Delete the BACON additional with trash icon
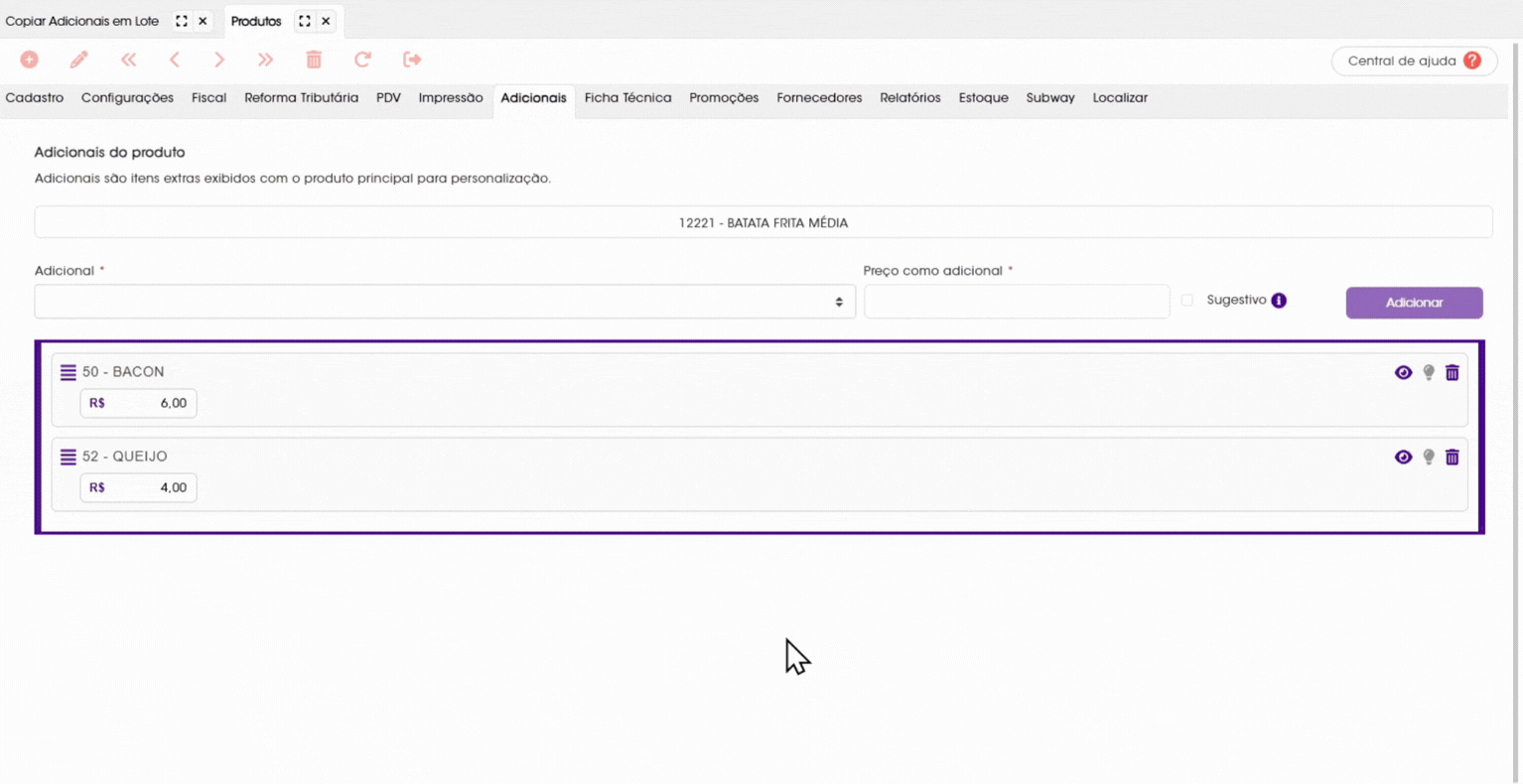1523x784 pixels. tap(1453, 372)
